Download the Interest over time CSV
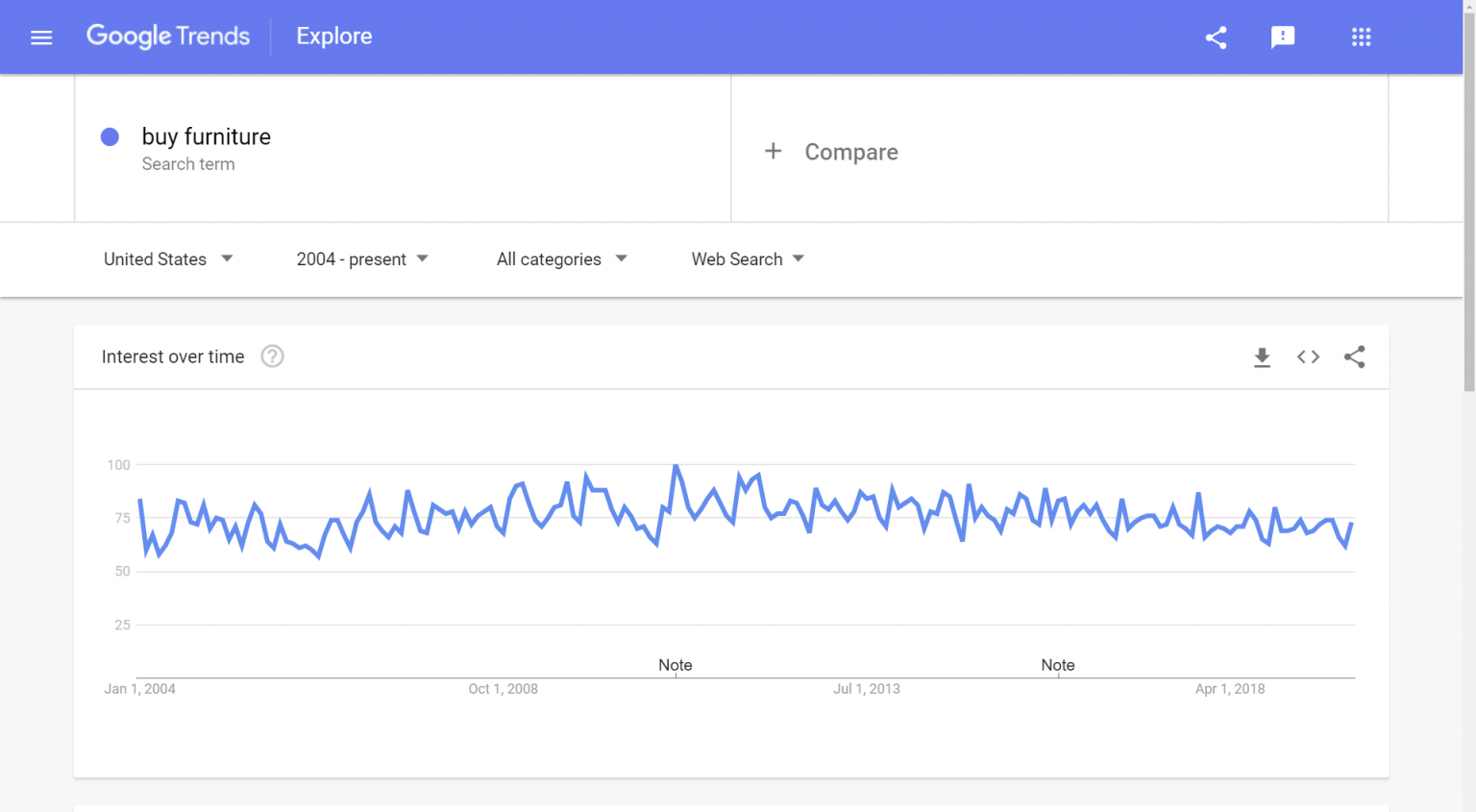The height and width of the screenshot is (812, 1476). click(1262, 357)
